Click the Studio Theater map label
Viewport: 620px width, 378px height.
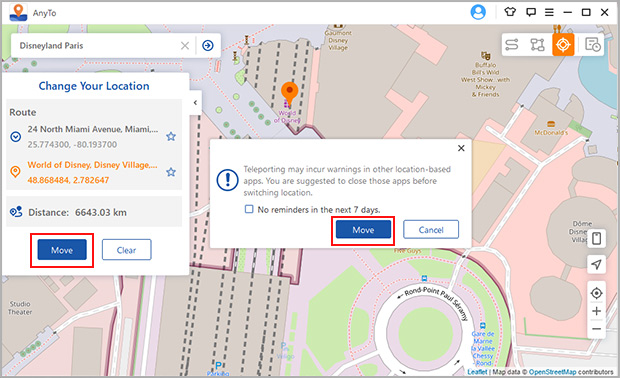click(20, 308)
